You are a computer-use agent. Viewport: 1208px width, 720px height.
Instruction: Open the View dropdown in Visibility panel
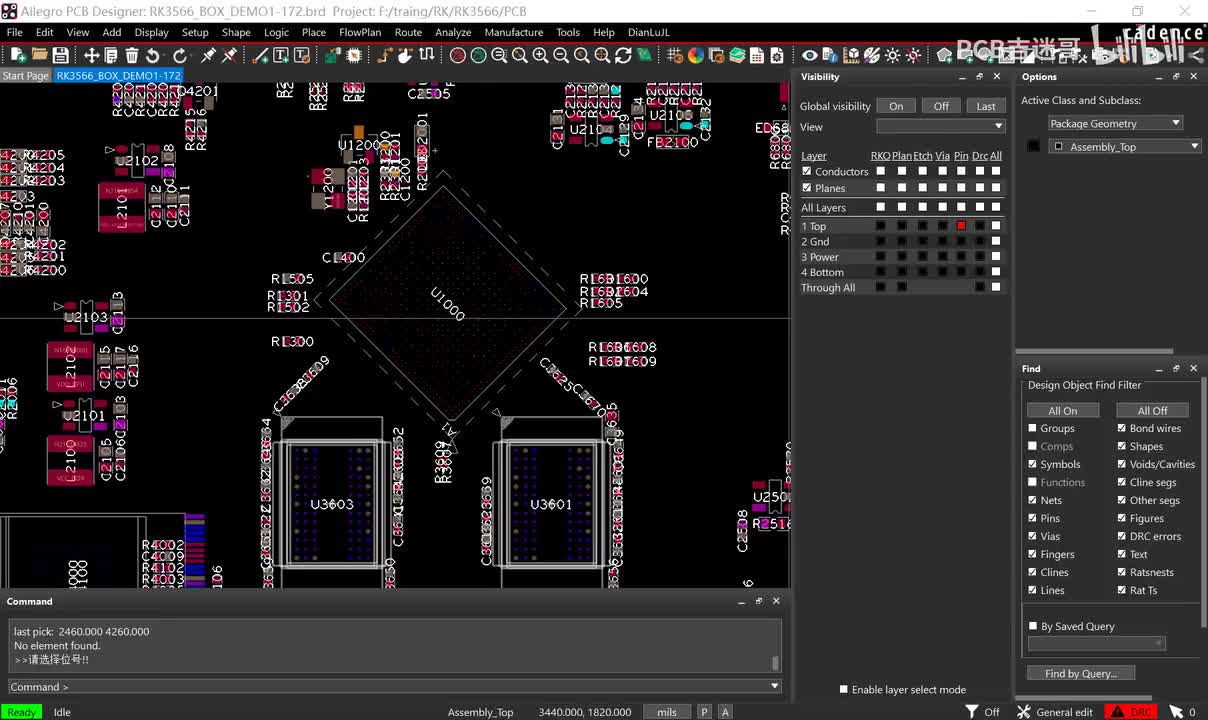tap(941, 126)
